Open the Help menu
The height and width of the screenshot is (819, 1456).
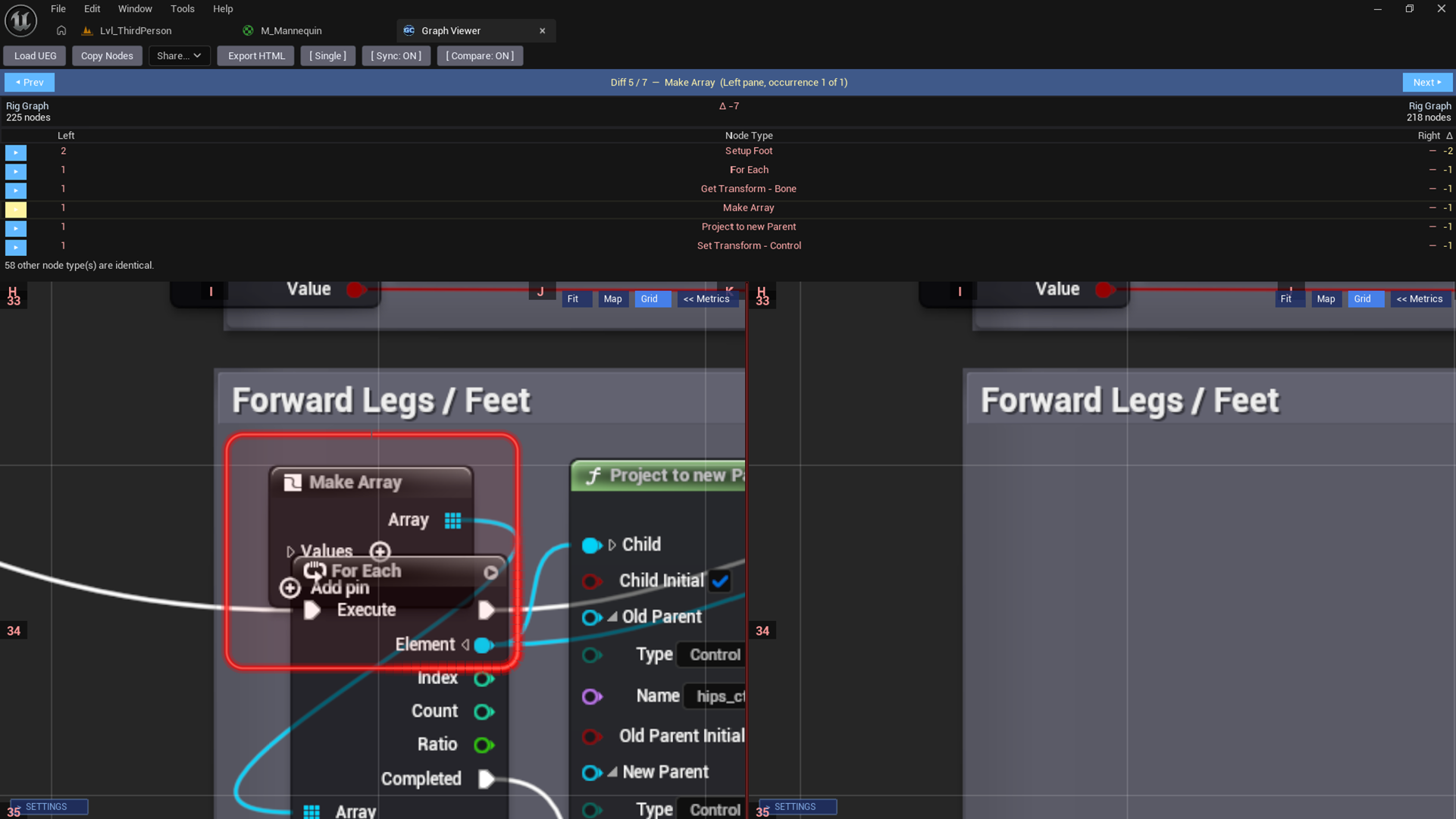pyautogui.click(x=223, y=9)
